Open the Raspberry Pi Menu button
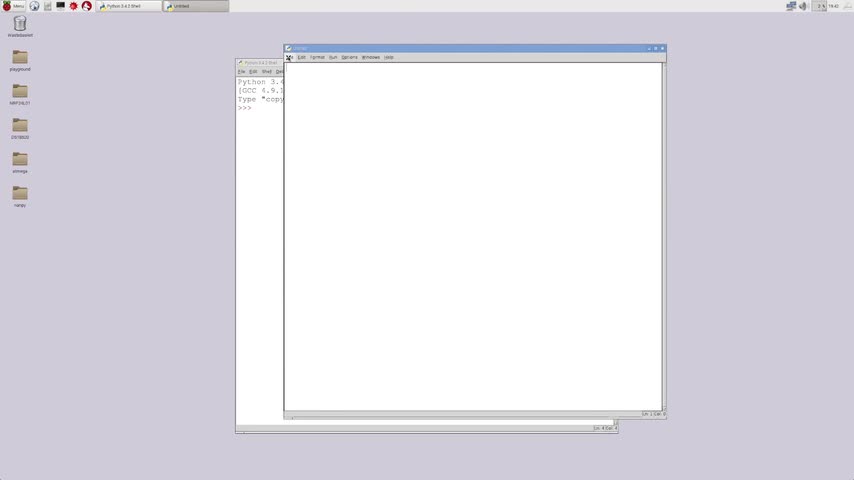The image size is (854, 480). click(13, 6)
